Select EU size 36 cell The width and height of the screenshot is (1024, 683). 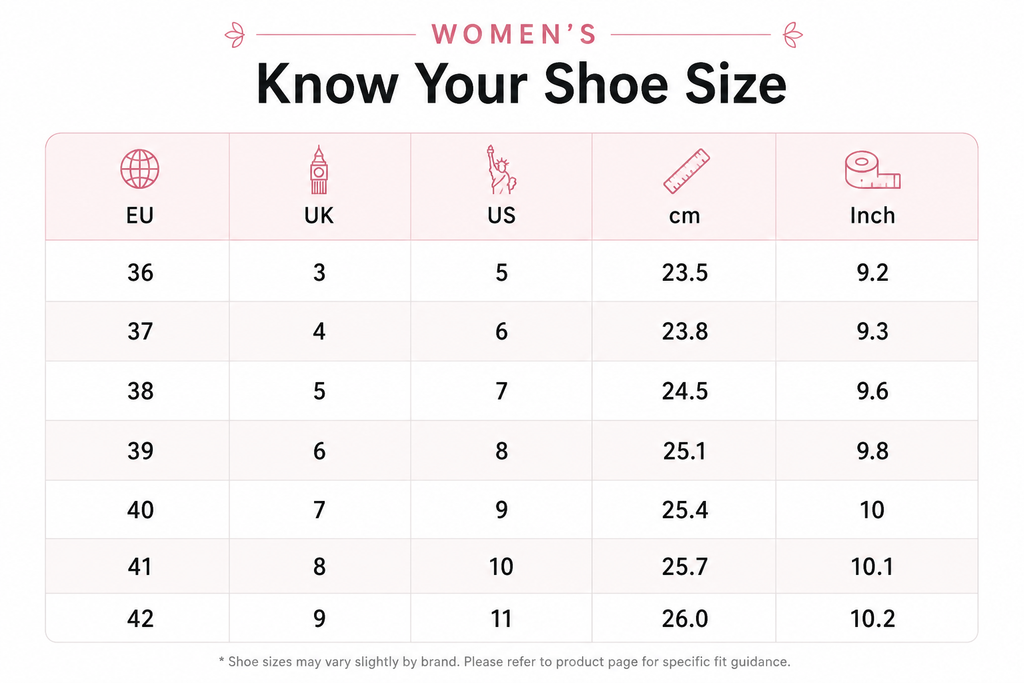point(140,272)
